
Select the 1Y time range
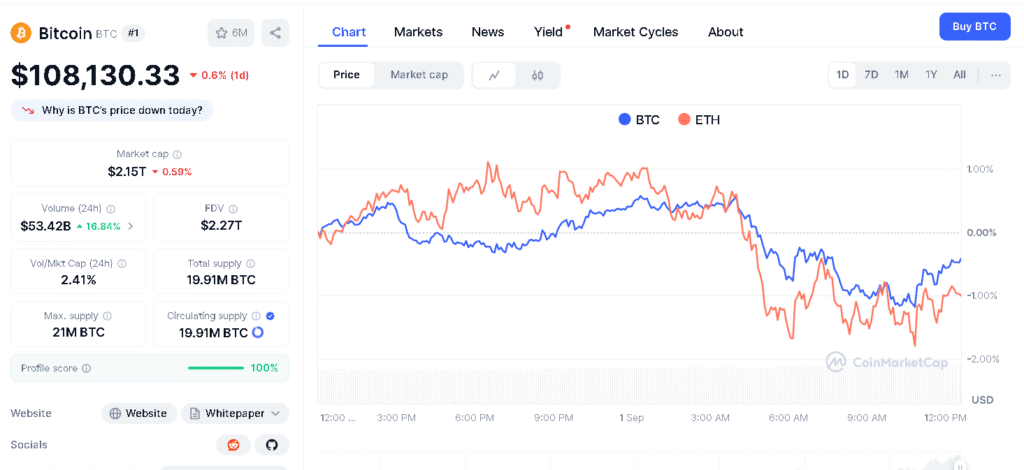pos(931,75)
